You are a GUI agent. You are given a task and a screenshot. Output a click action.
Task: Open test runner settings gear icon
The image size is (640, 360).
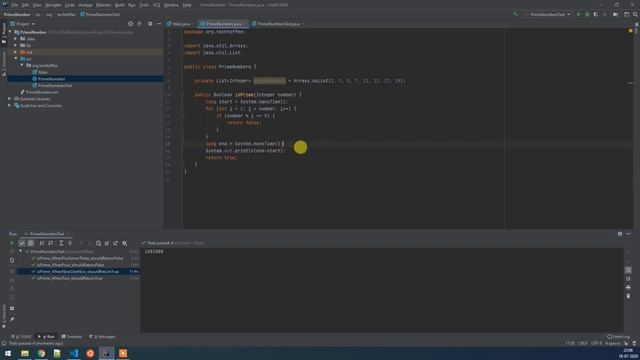pyautogui.click(x=124, y=243)
